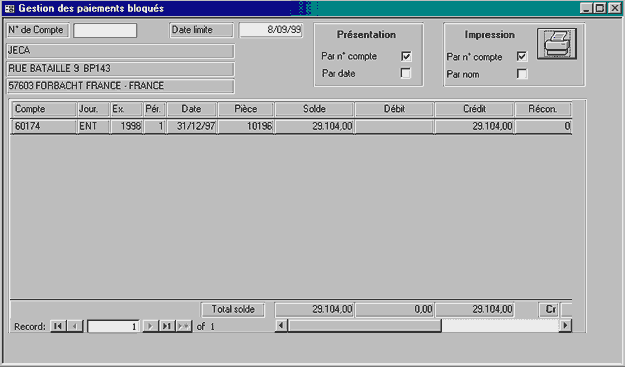Click the 'Ex.' column header
625x367 pixels.
click(126, 109)
